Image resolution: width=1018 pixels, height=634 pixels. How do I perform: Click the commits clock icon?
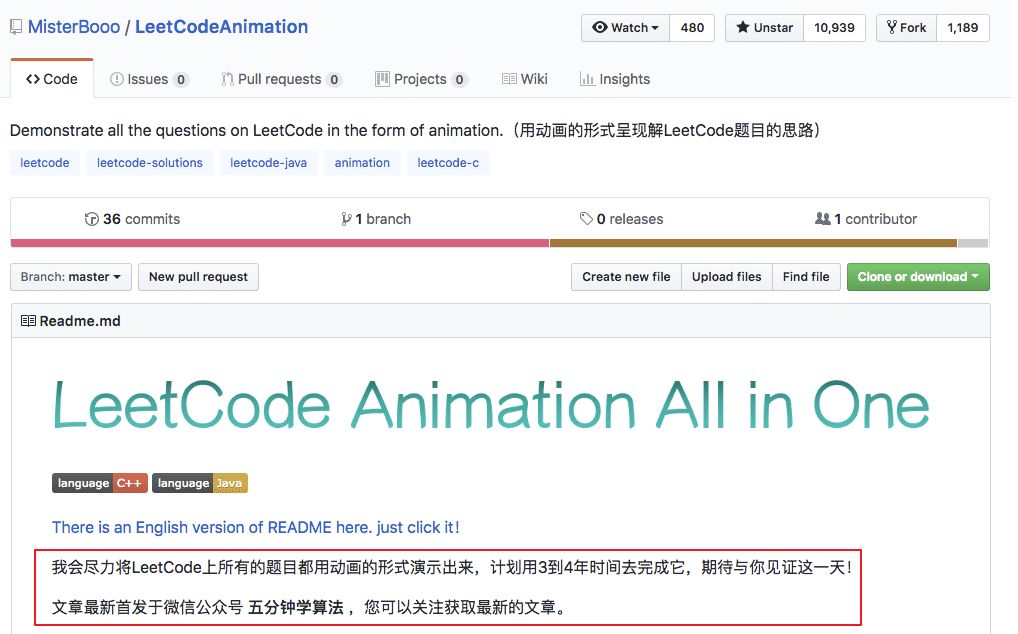point(92,219)
